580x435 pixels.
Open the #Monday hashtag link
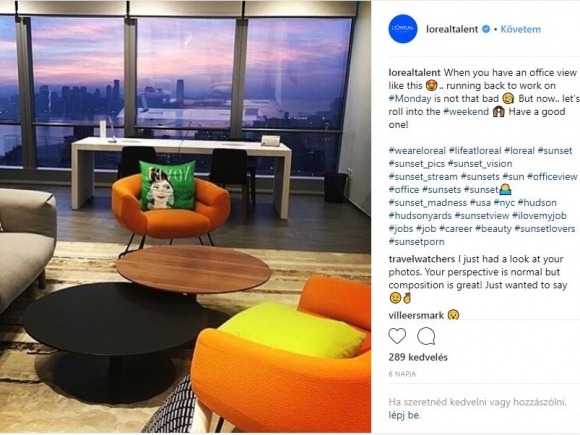coord(410,99)
